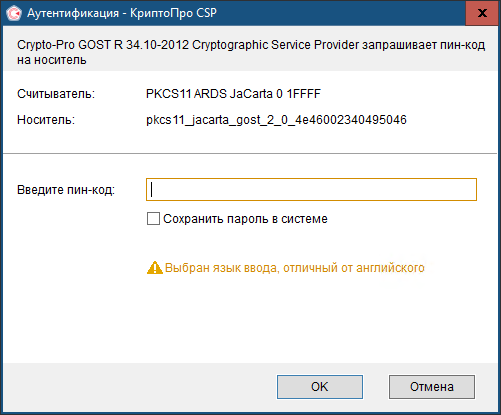
Task: Enable the Сохранить пароль в системе checkbox
Action: 153,219
